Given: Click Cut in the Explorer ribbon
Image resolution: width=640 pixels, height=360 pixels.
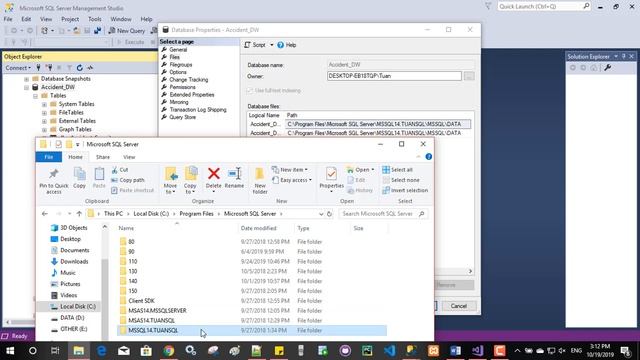Looking at the screenshot, I should click(120, 170).
